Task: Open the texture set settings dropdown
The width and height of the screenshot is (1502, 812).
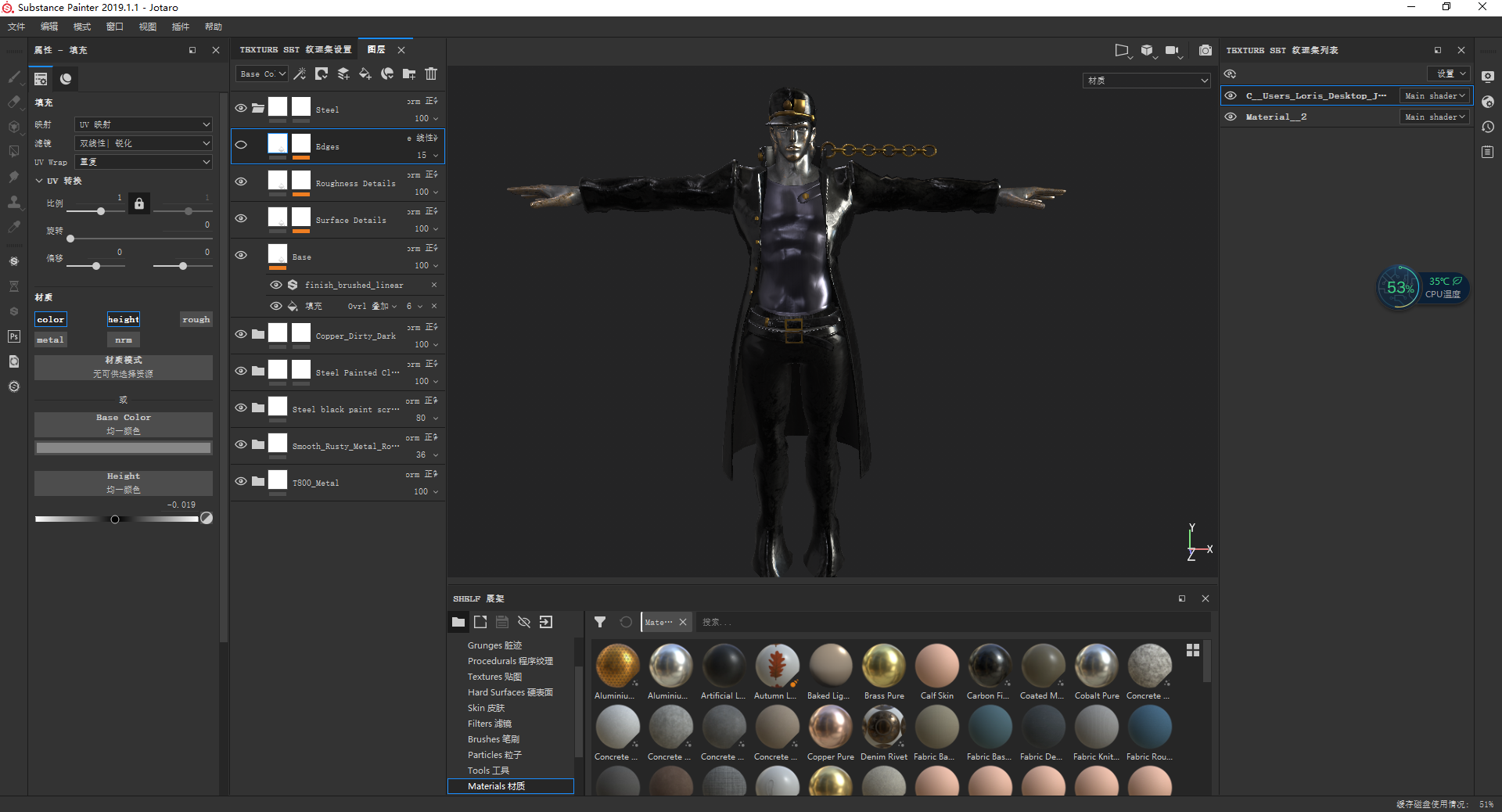Action: (x=1450, y=74)
